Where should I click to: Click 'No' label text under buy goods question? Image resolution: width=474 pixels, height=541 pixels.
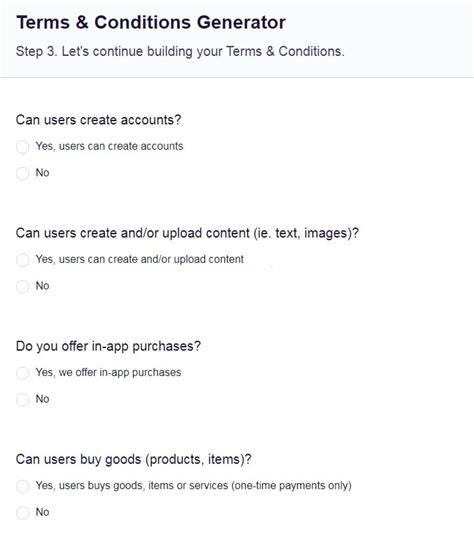42,512
